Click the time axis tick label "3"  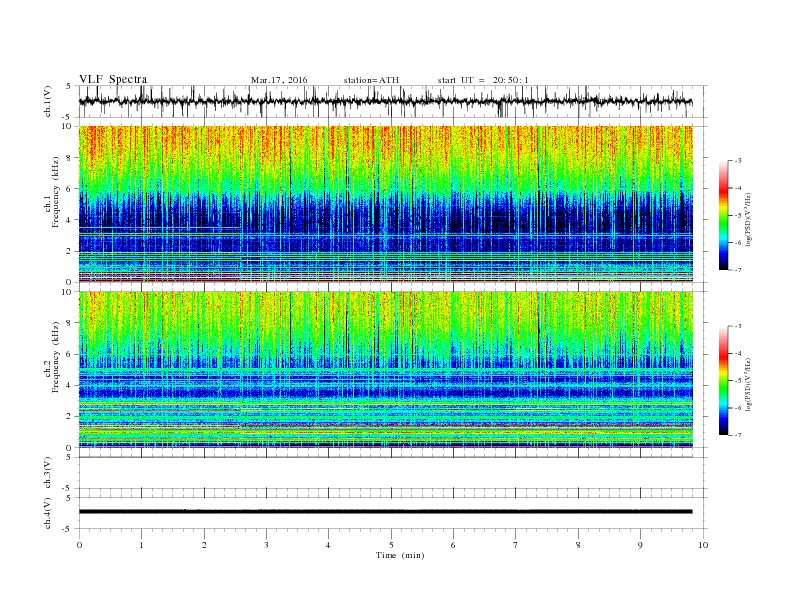(x=266, y=545)
